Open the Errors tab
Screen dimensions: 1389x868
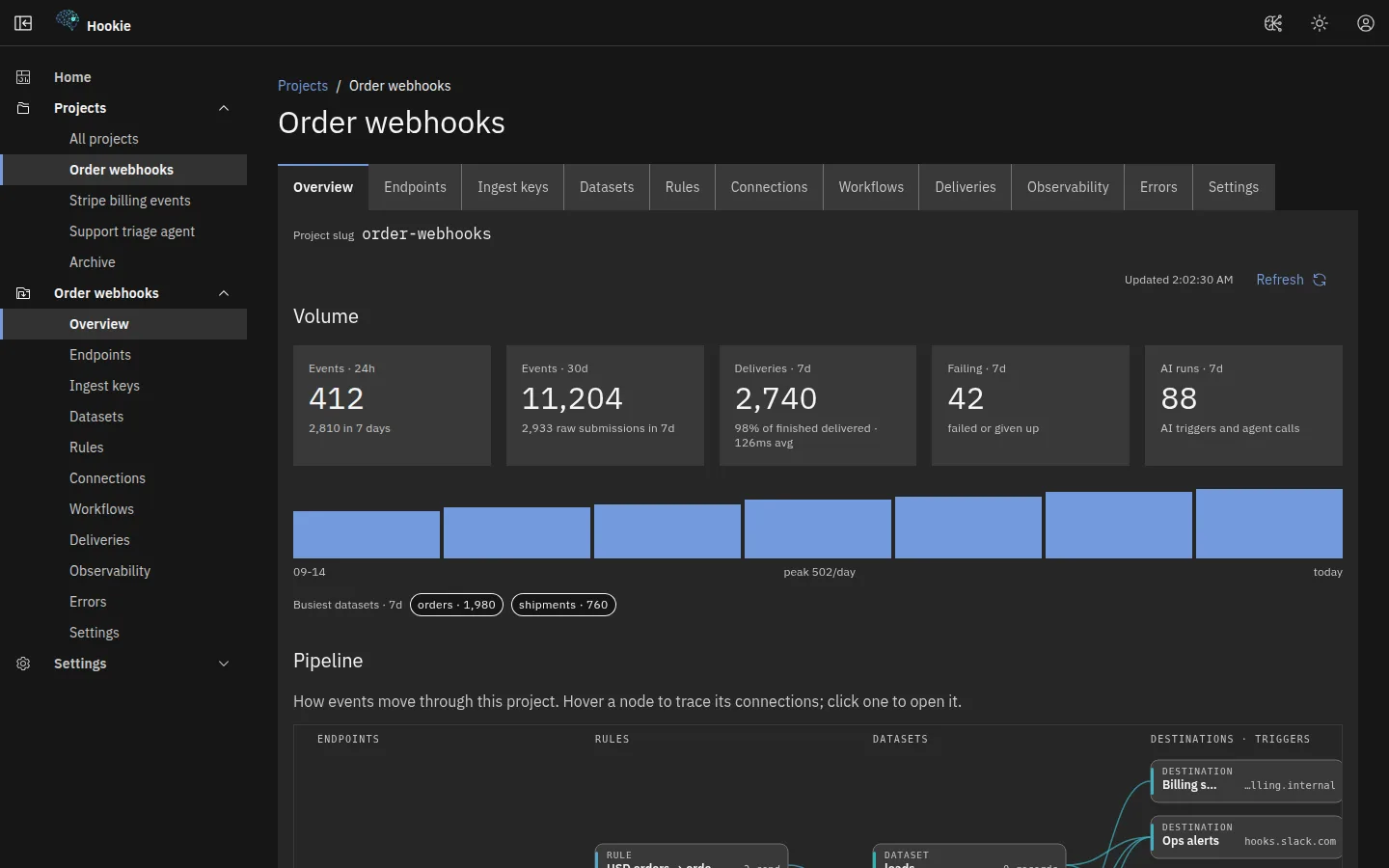pos(1158,187)
